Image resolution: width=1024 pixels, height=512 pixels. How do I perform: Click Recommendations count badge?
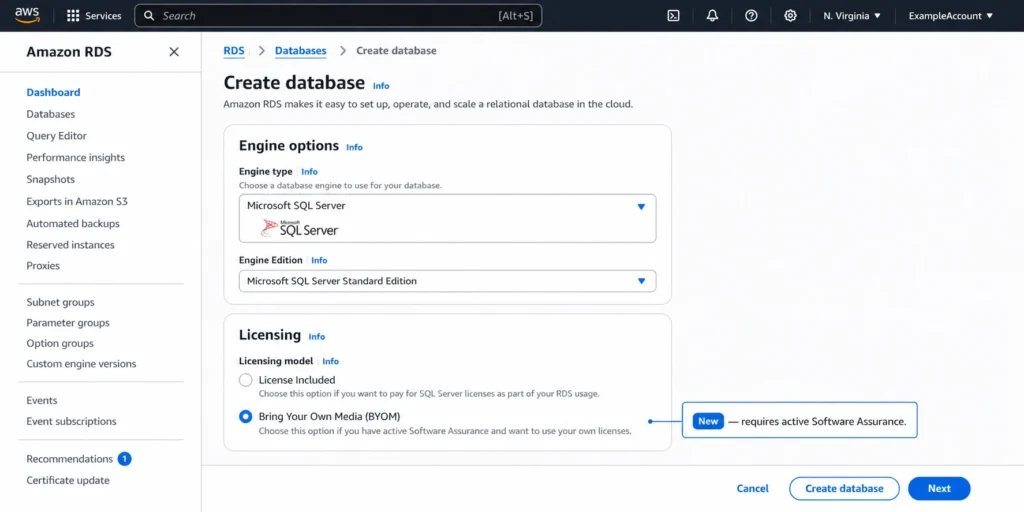coord(125,458)
